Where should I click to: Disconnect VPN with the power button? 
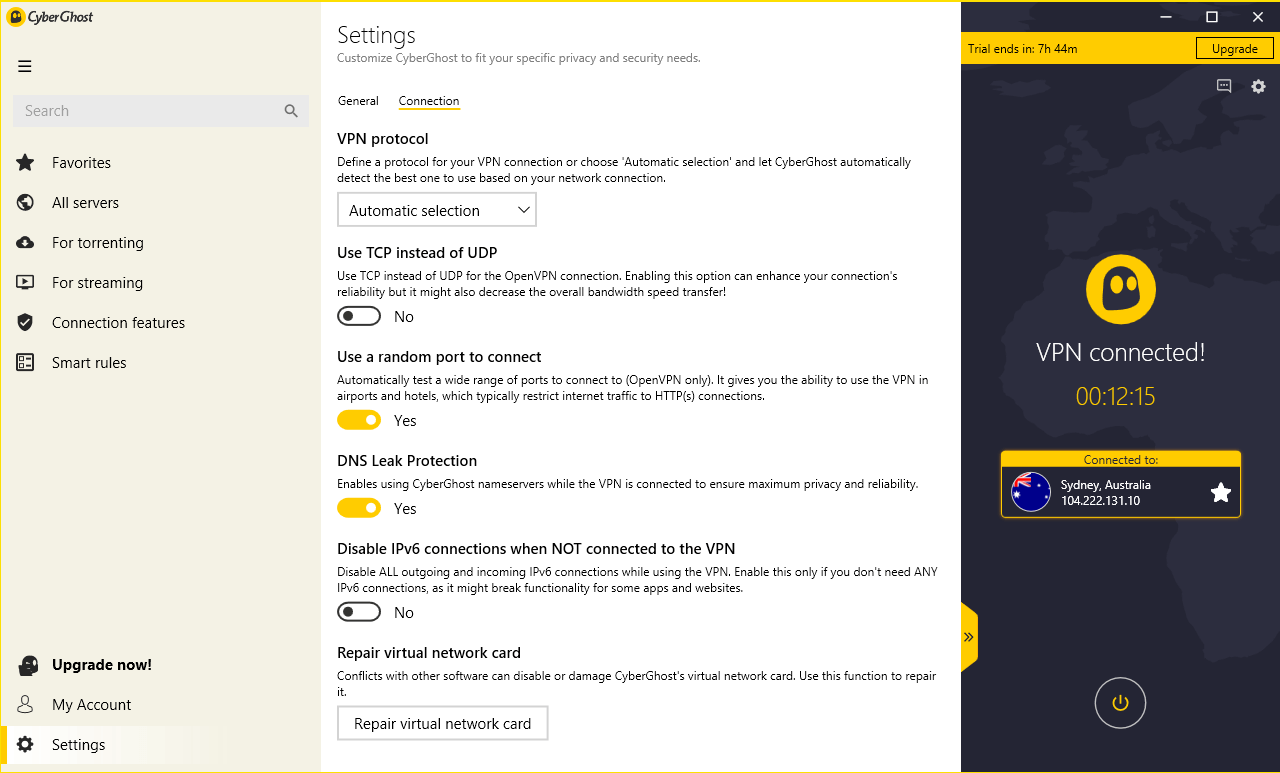(1121, 703)
